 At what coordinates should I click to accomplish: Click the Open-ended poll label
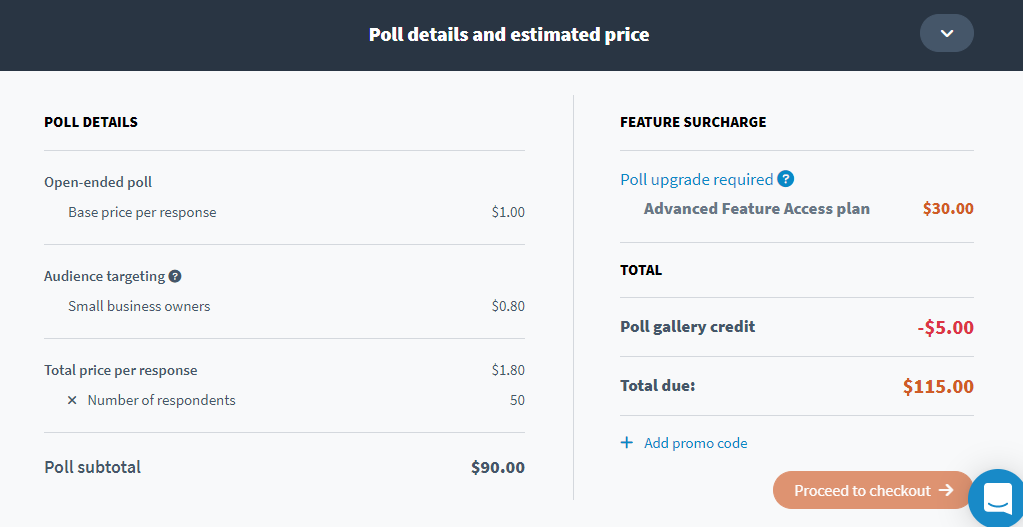98,182
